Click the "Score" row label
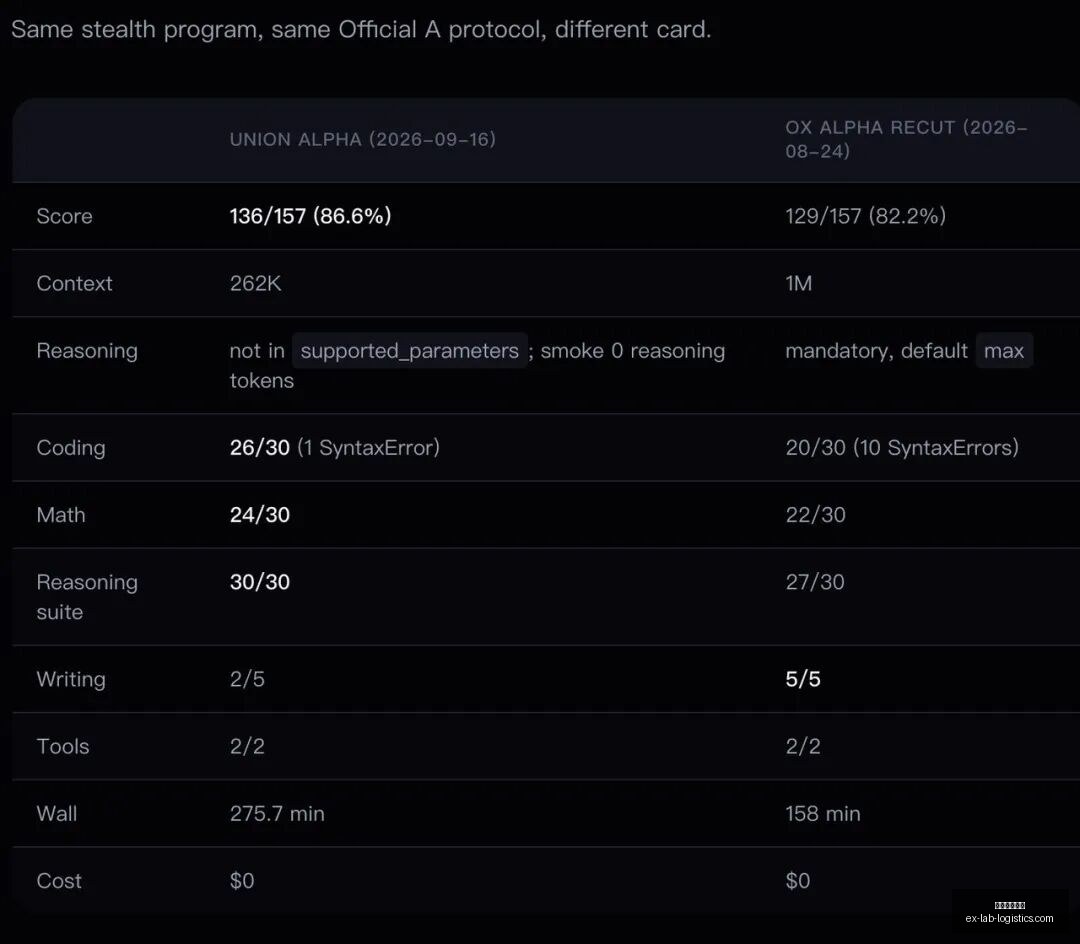Screen dimensions: 1080x944 (x=64, y=216)
